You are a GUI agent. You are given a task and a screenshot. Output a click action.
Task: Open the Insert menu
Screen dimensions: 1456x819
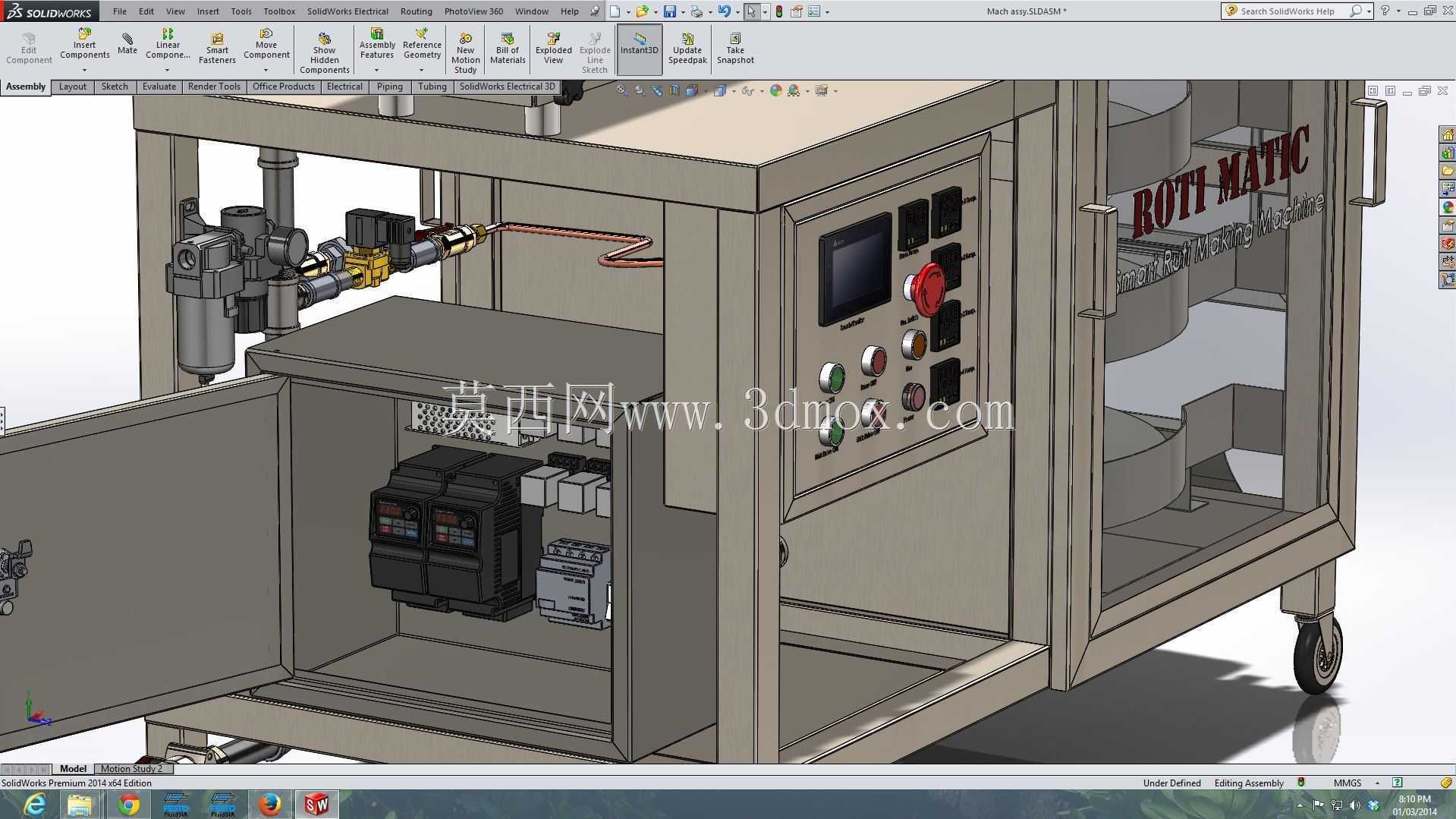(x=208, y=11)
